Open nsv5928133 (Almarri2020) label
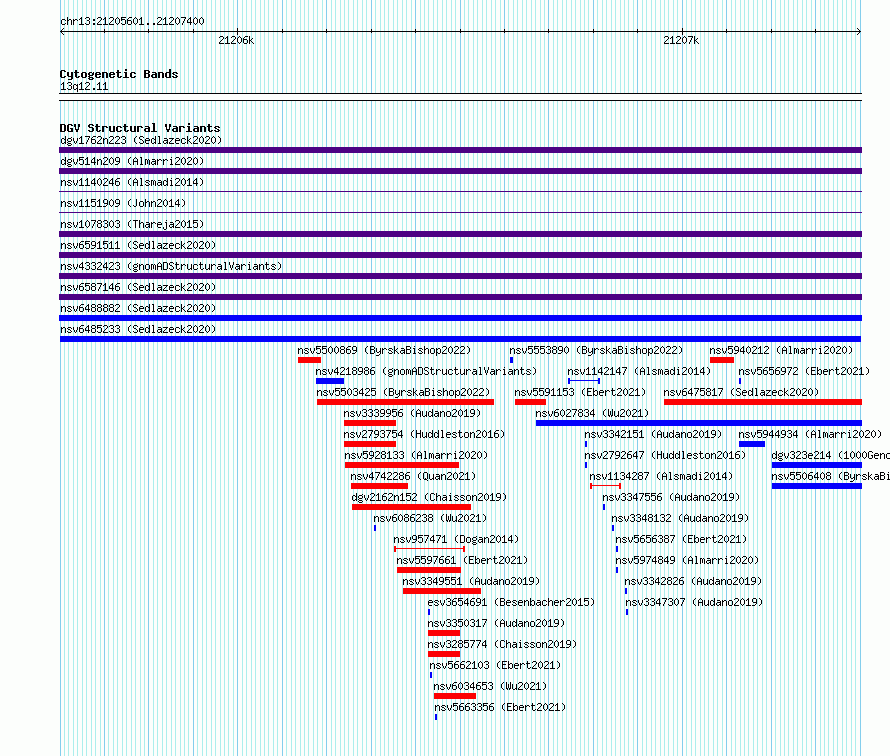 click(416, 455)
